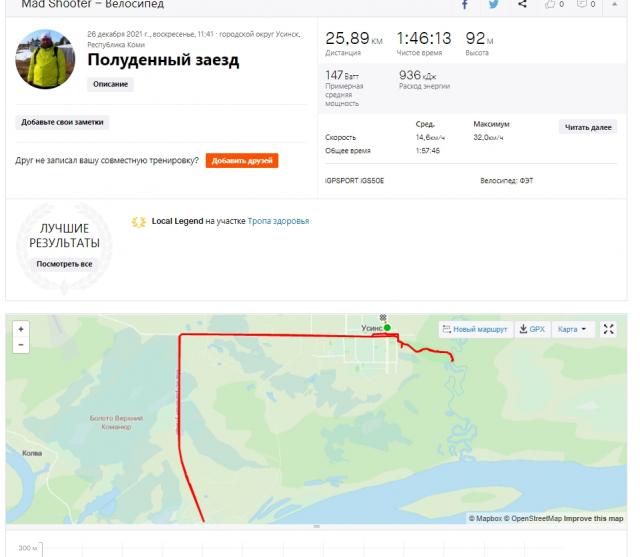
Task: Open comments speech bubble icon
Action: 582,4
